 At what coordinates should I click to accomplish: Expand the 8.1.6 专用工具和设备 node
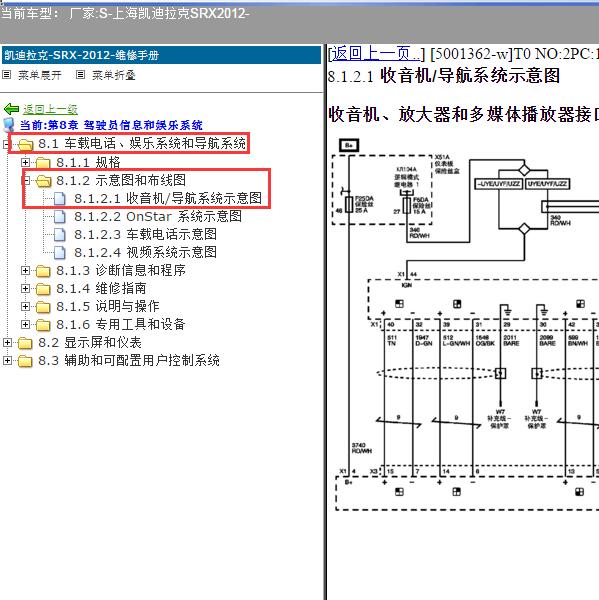[25, 324]
